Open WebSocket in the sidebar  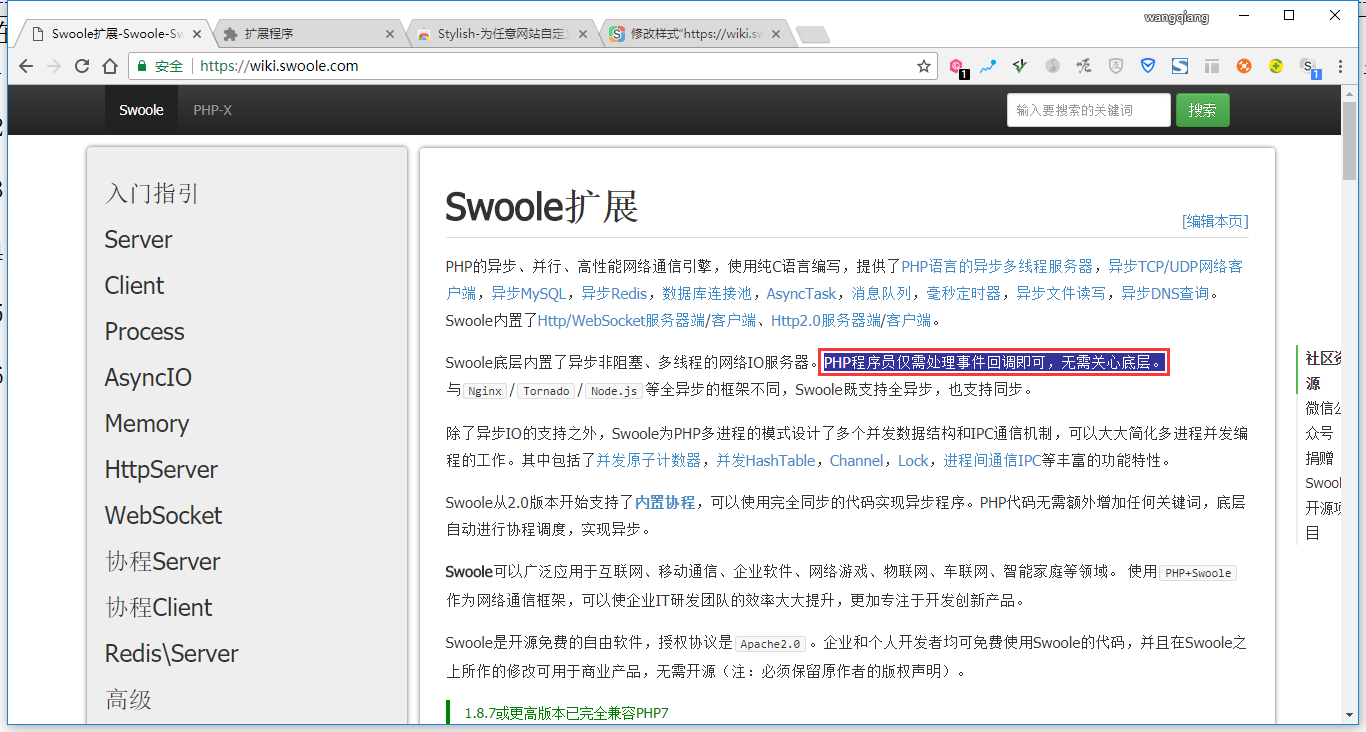point(163,515)
